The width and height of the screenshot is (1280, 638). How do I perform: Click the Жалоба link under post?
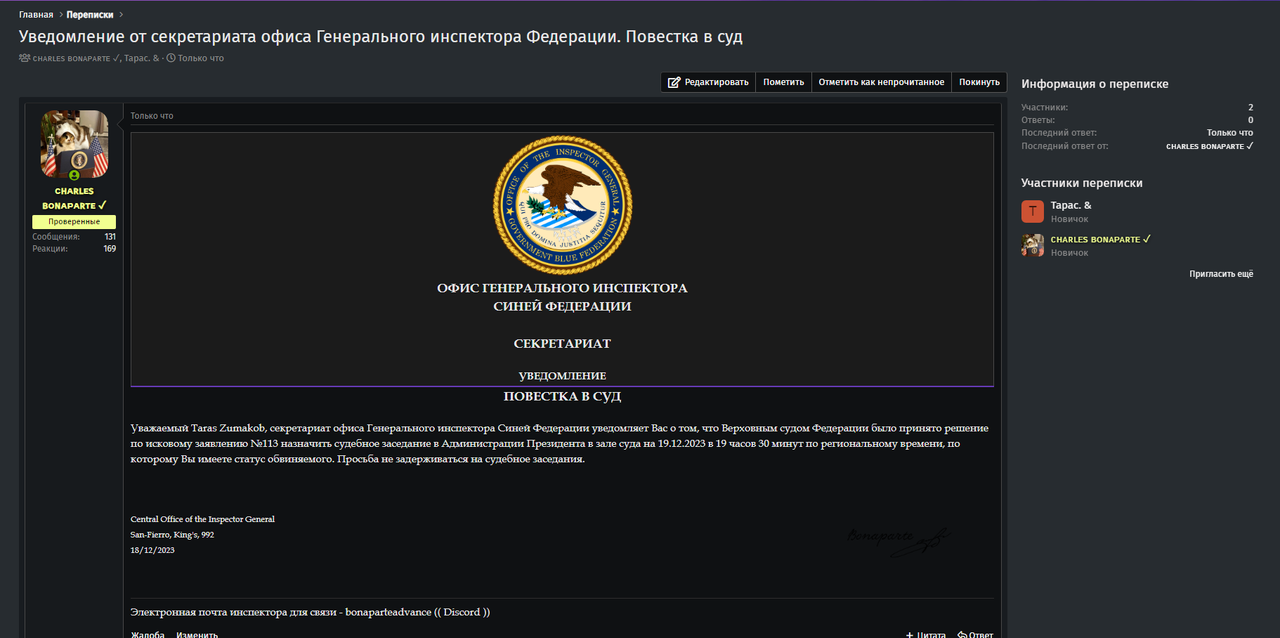[x=148, y=634]
